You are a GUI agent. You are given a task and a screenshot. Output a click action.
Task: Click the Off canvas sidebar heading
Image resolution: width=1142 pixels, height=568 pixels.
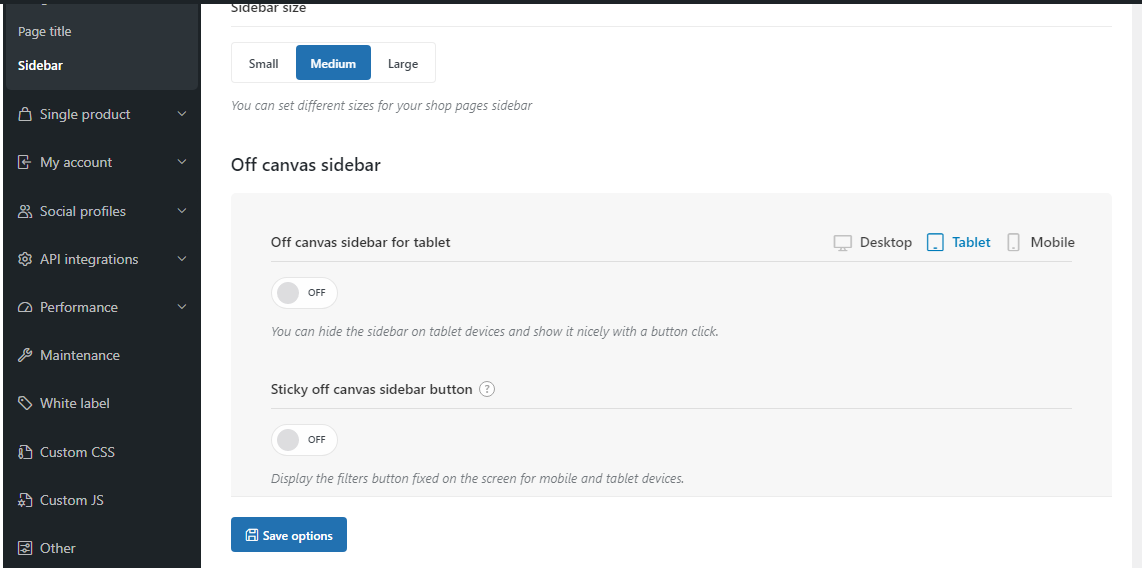tap(306, 165)
